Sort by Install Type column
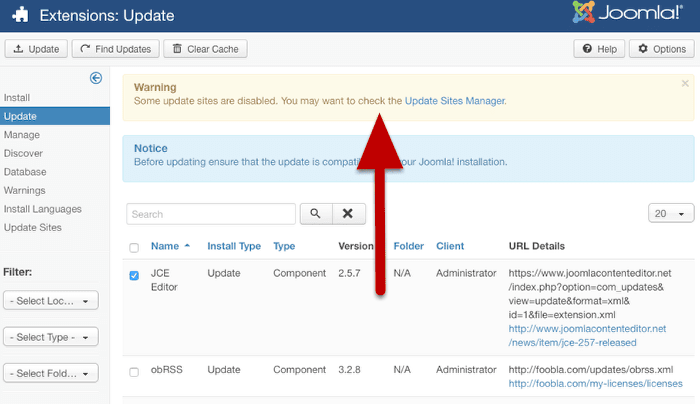 click(234, 246)
